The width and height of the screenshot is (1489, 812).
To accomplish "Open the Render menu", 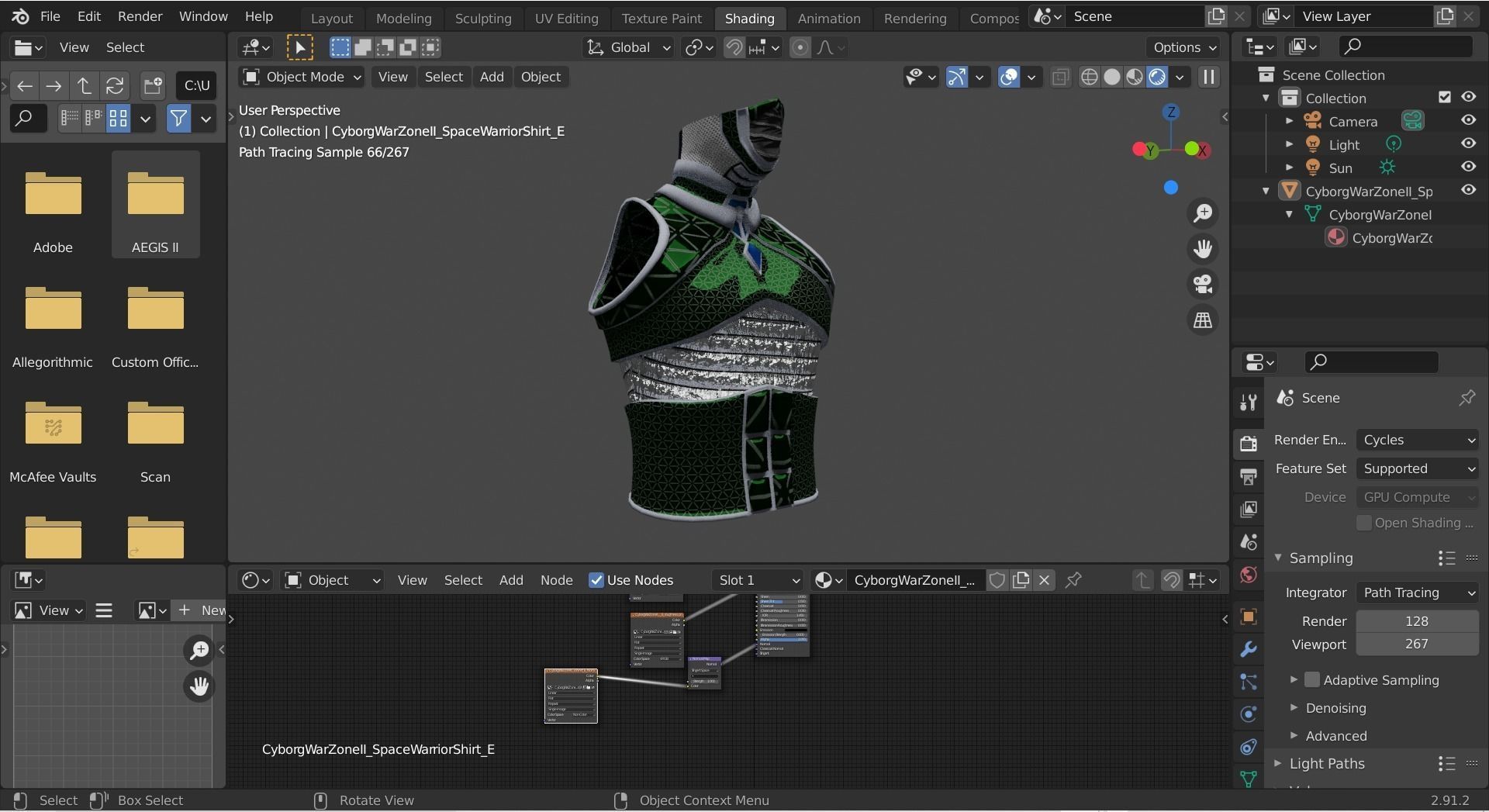I will pos(140,16).
